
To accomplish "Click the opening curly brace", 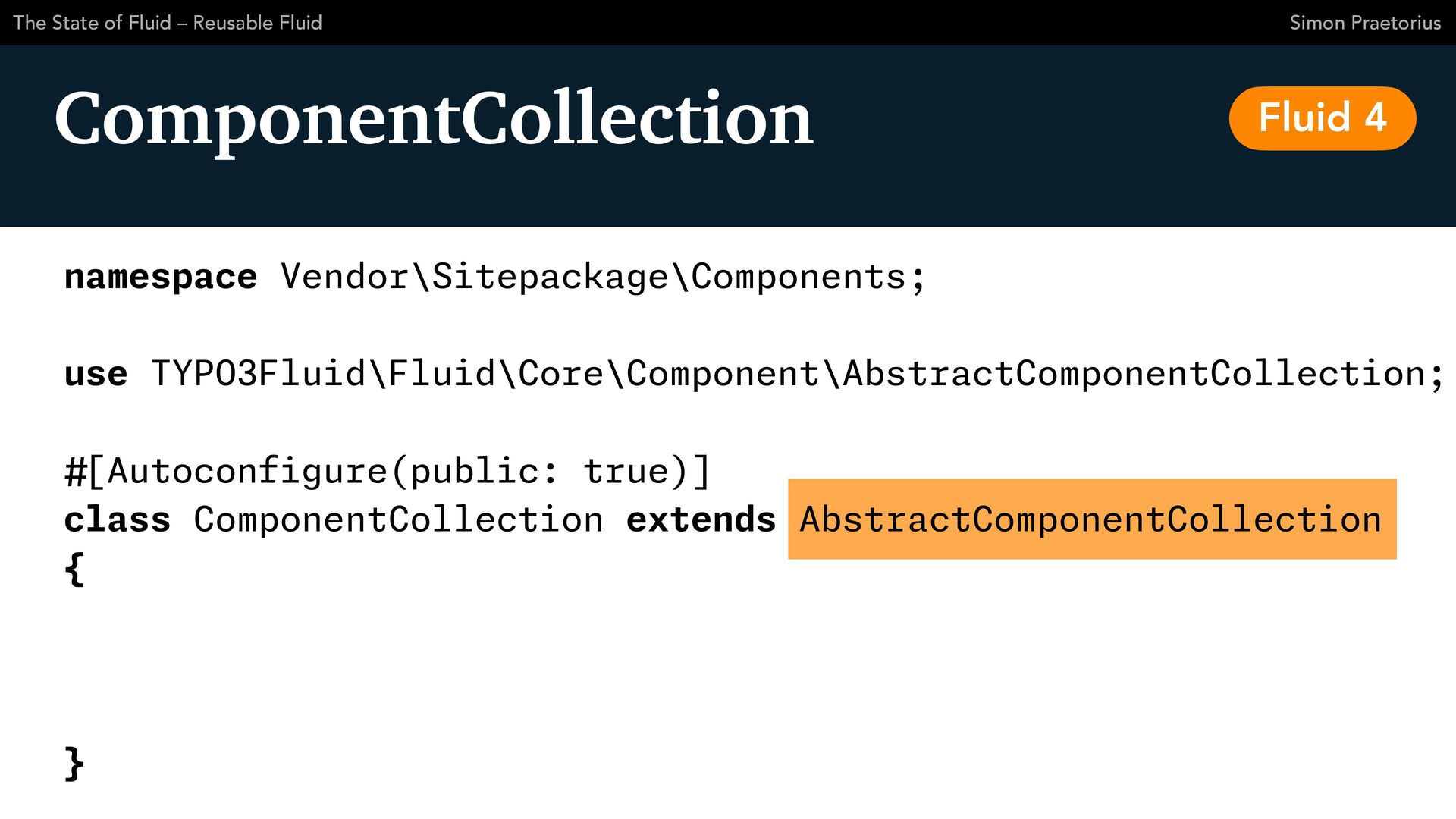I will click(74, 569).
